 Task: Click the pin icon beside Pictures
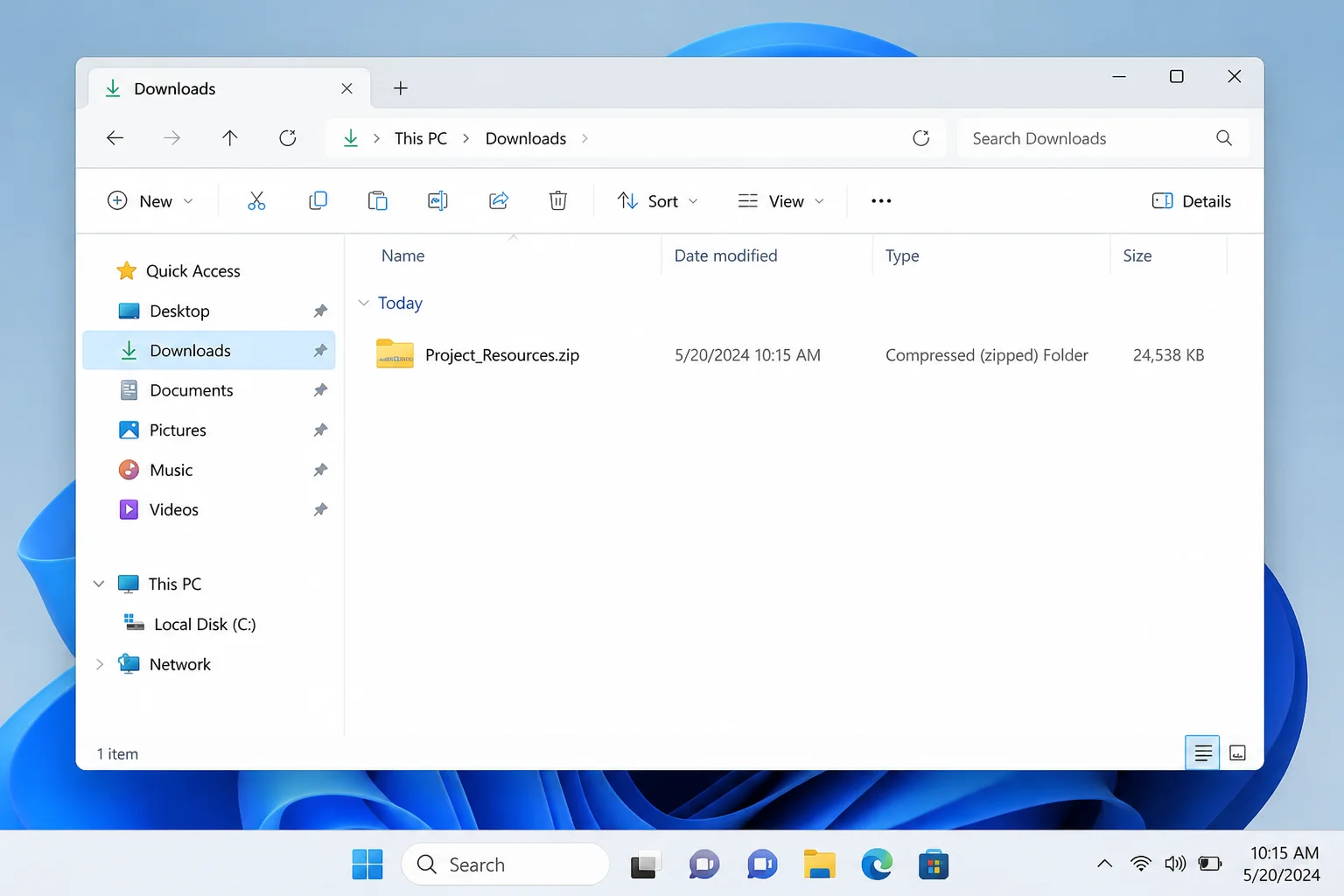[x=320, y=430]
